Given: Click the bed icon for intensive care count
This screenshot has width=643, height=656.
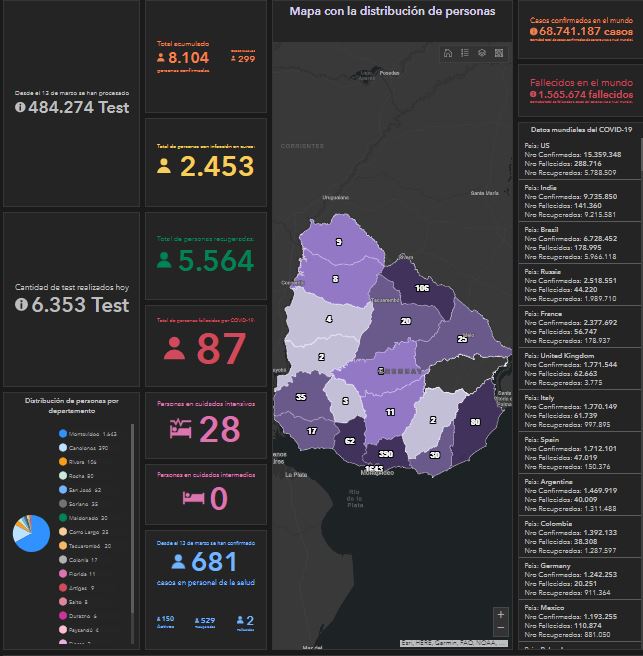Looking at the screenshot, I should pyautogui.click(x=182, y=430).
